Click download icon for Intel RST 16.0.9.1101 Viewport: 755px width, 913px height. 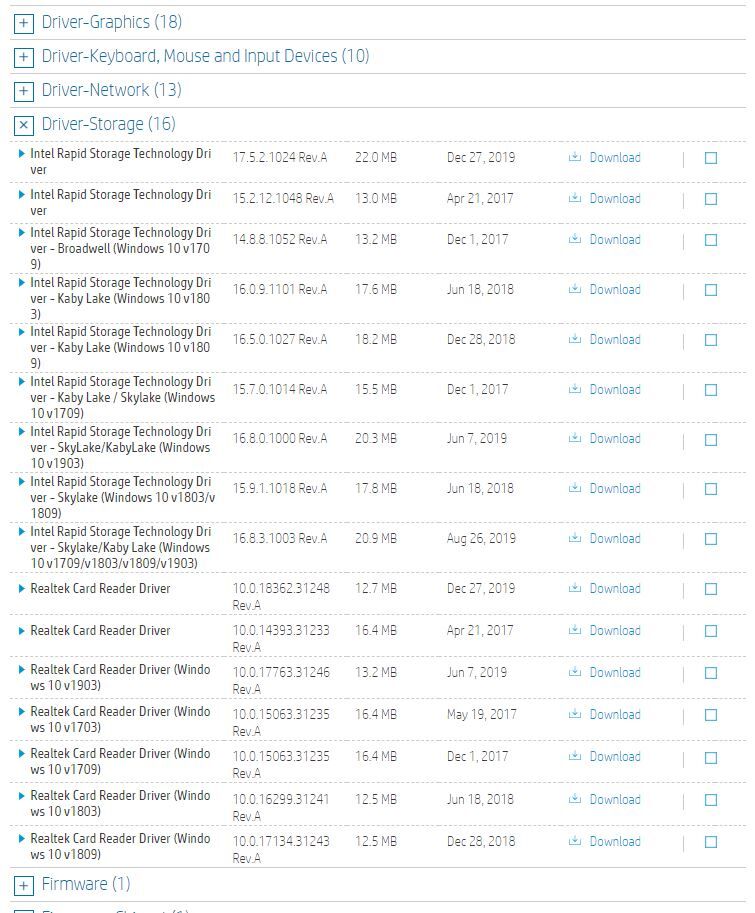coord(575,289)
